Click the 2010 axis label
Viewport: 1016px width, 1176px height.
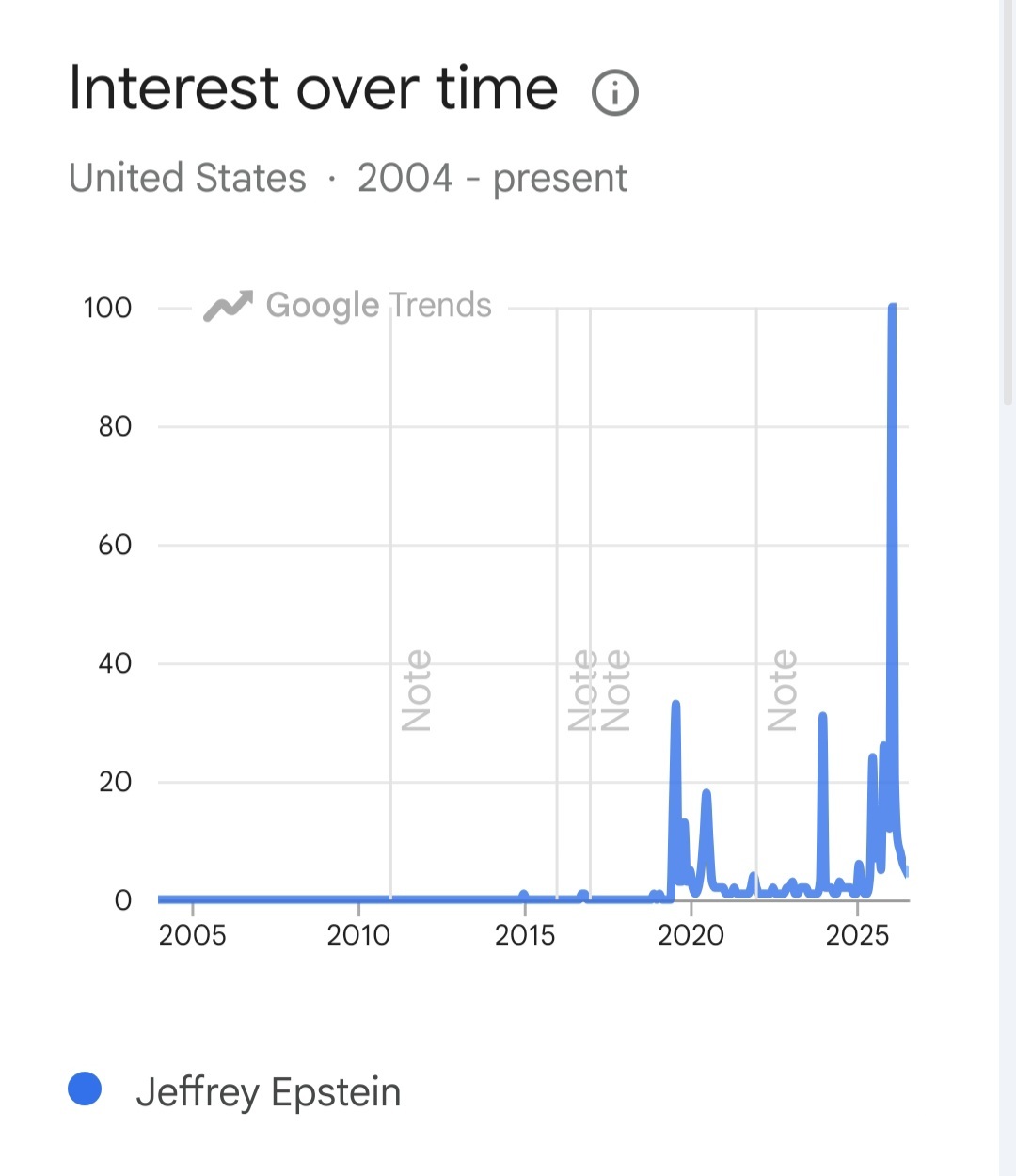358,934
